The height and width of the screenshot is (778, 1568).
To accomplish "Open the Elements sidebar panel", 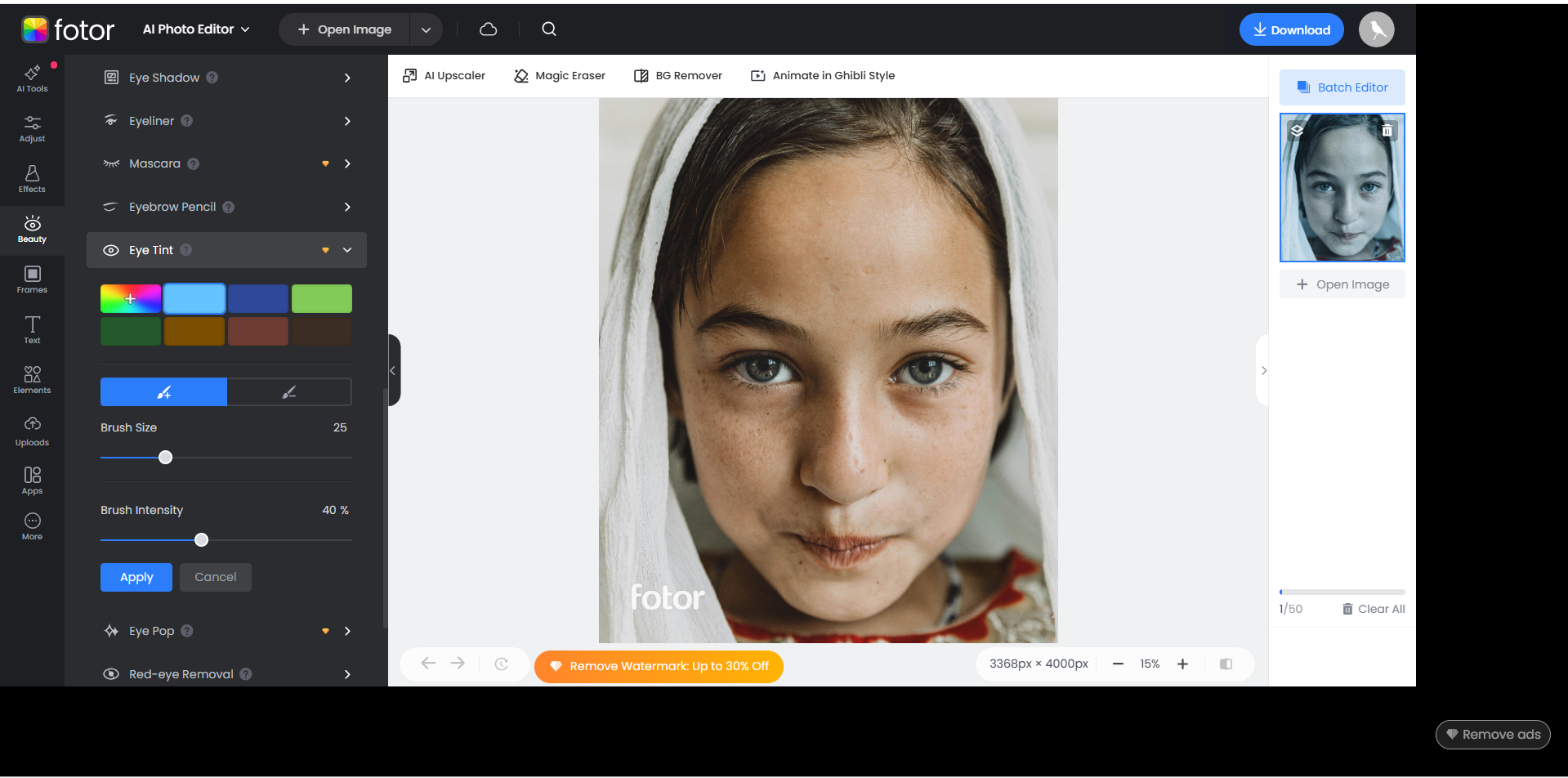I will pyautogui.click(x=32, y=380).
